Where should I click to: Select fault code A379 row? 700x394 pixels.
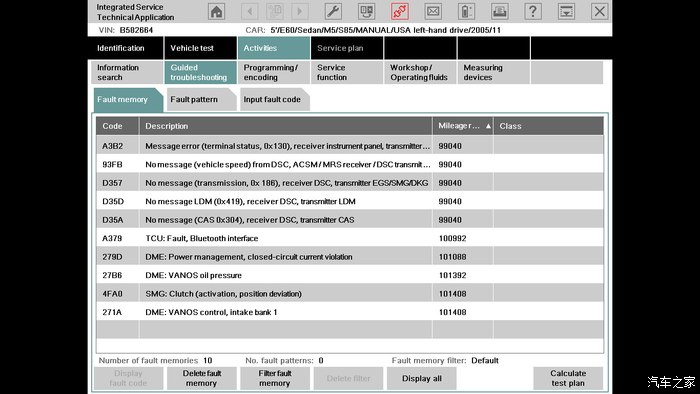tap(350, 238)
